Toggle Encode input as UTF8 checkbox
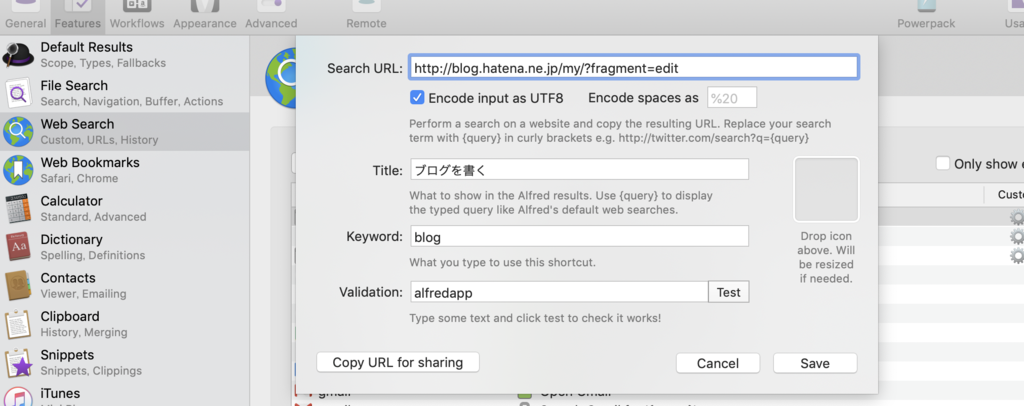The image size is (1024, 406). click(417, 98)
